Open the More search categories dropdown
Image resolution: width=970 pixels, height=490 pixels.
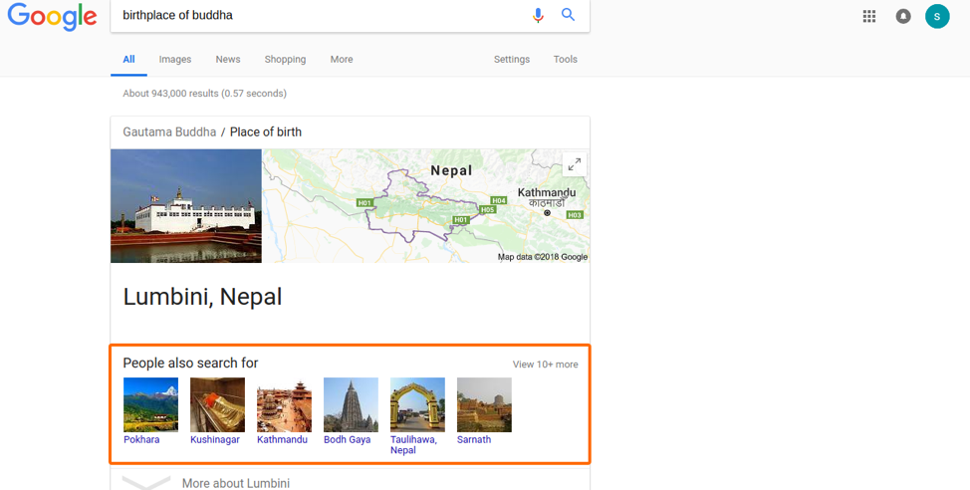pyautogui.click(x=341, y=59)
